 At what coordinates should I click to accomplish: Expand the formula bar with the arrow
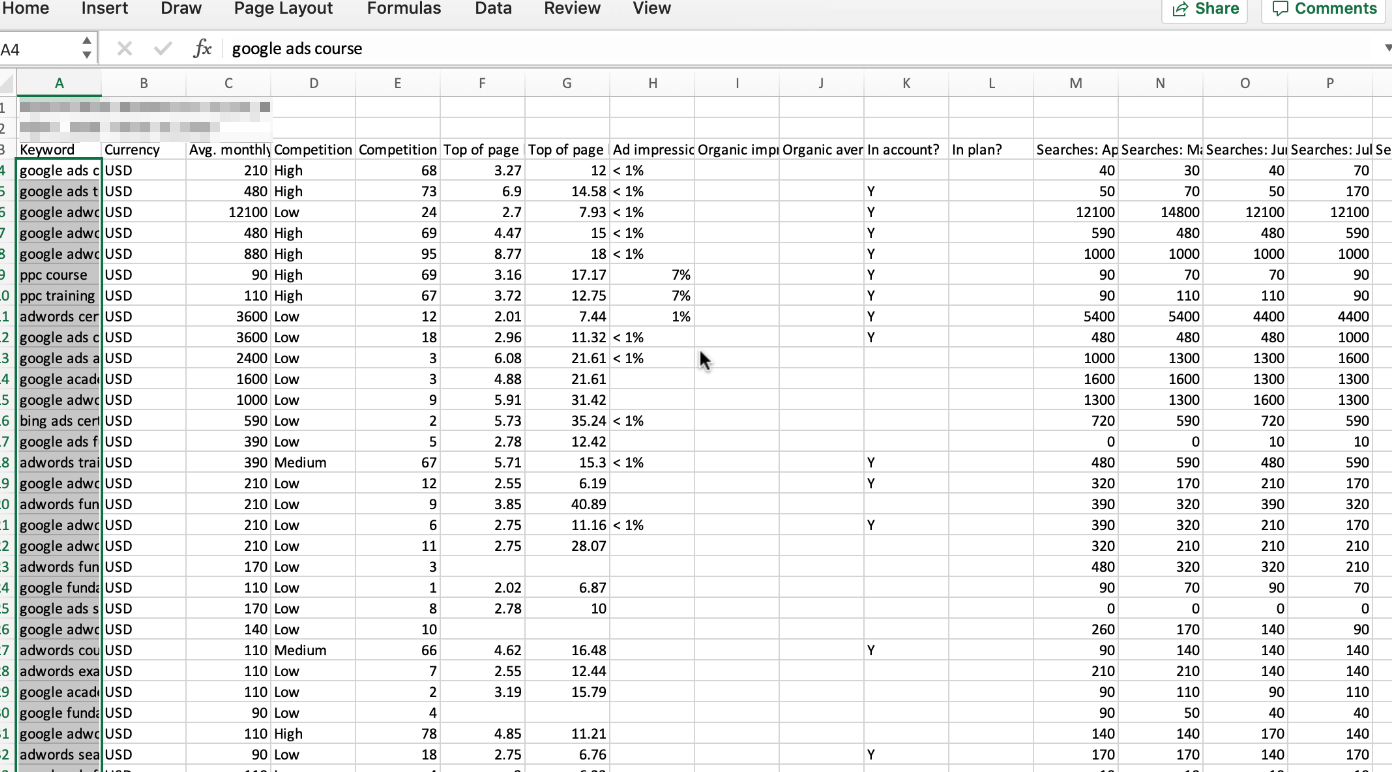click(x=1387, y=48)
